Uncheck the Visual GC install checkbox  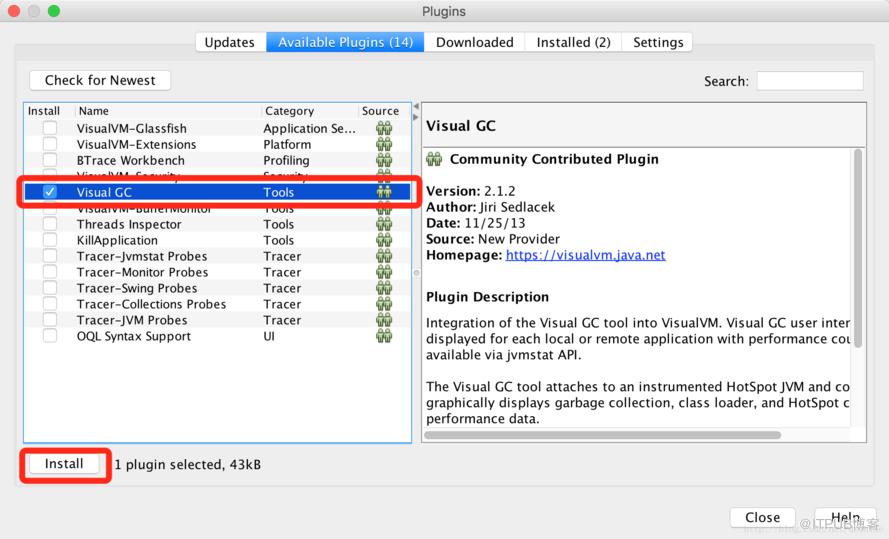click(50, 192)
